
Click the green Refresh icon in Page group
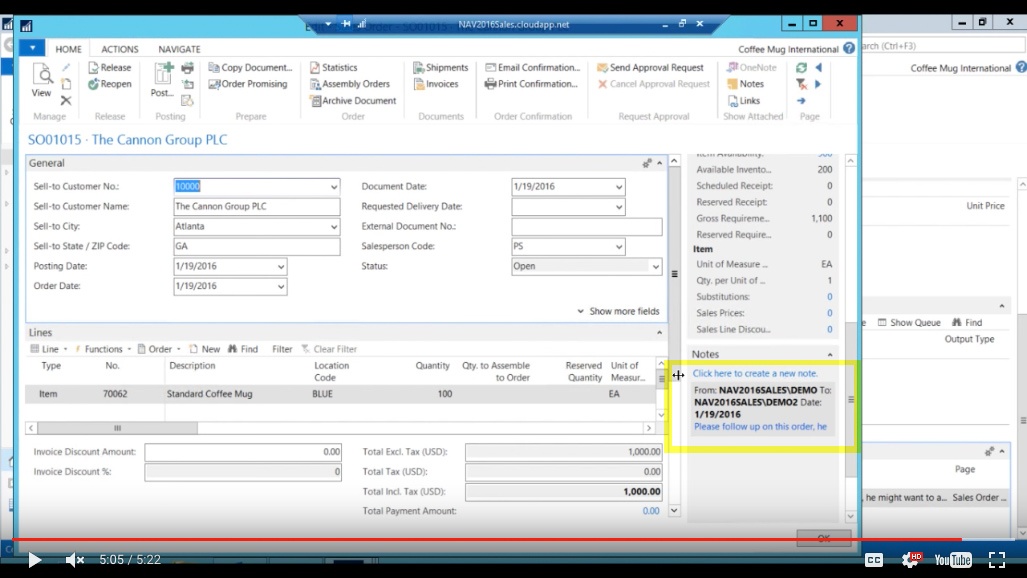click(801, 67)
